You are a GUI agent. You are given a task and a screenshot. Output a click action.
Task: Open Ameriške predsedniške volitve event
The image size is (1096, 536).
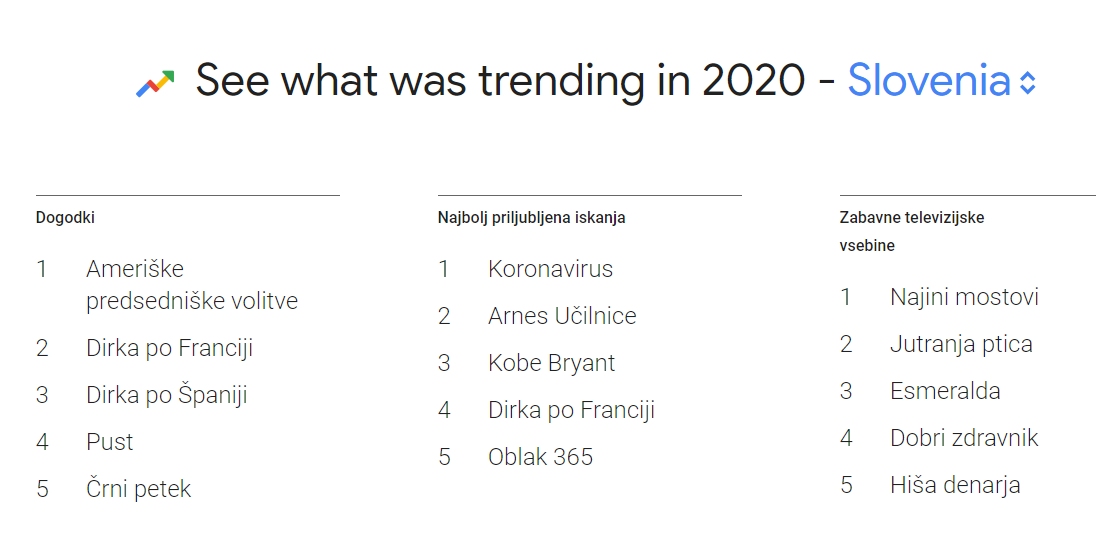click(192, 284)
